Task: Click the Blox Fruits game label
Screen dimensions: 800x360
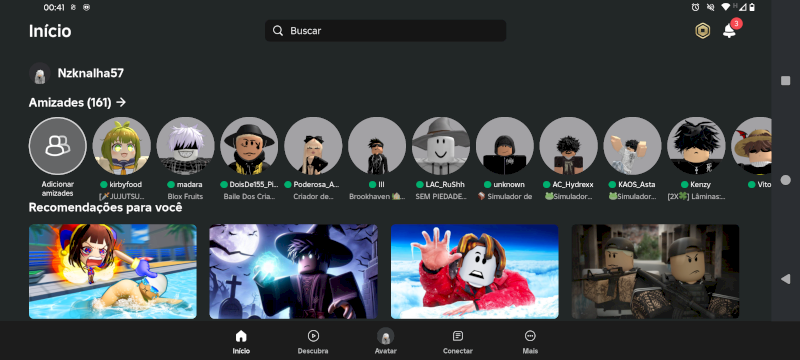Action: (x=185, y=196)
